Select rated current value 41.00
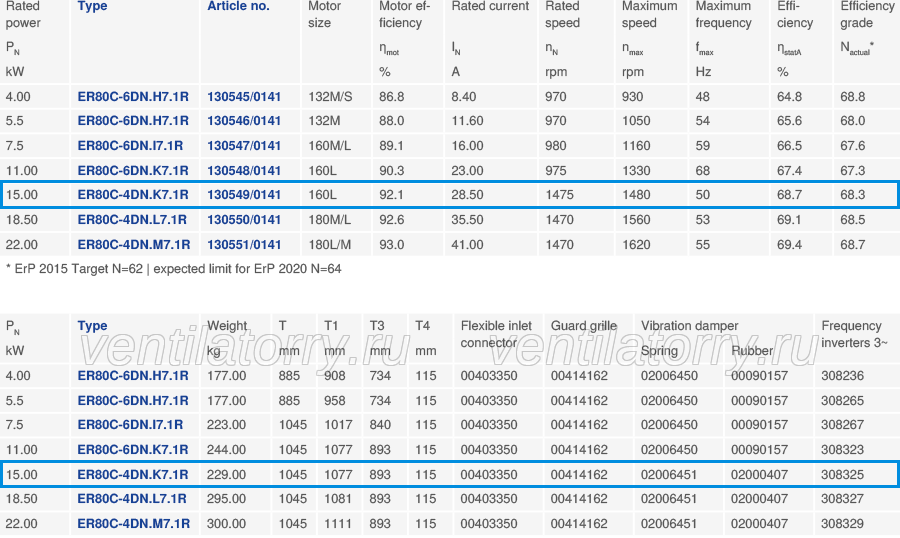The width and height of the screenshot is (900, 538). (x=467, y=245)
